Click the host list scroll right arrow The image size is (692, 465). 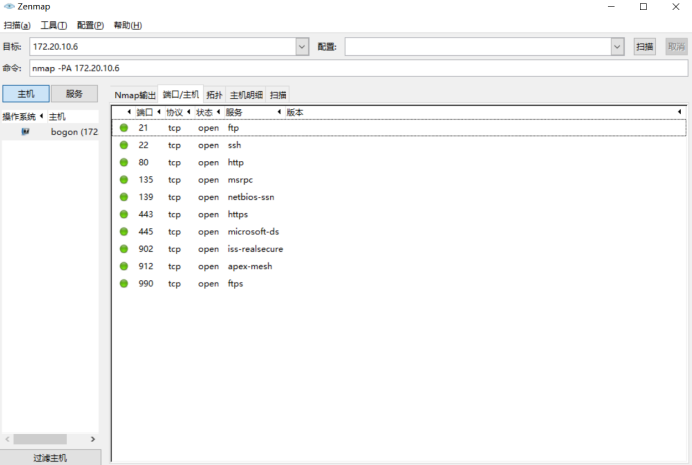(93, 439)
